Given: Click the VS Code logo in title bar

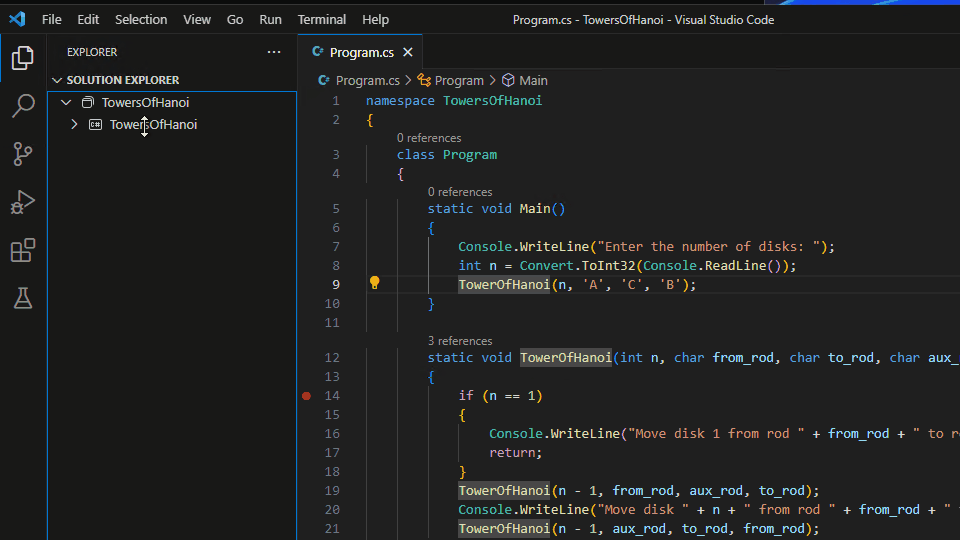Looking at the screenshot, I should click(17, 19).
